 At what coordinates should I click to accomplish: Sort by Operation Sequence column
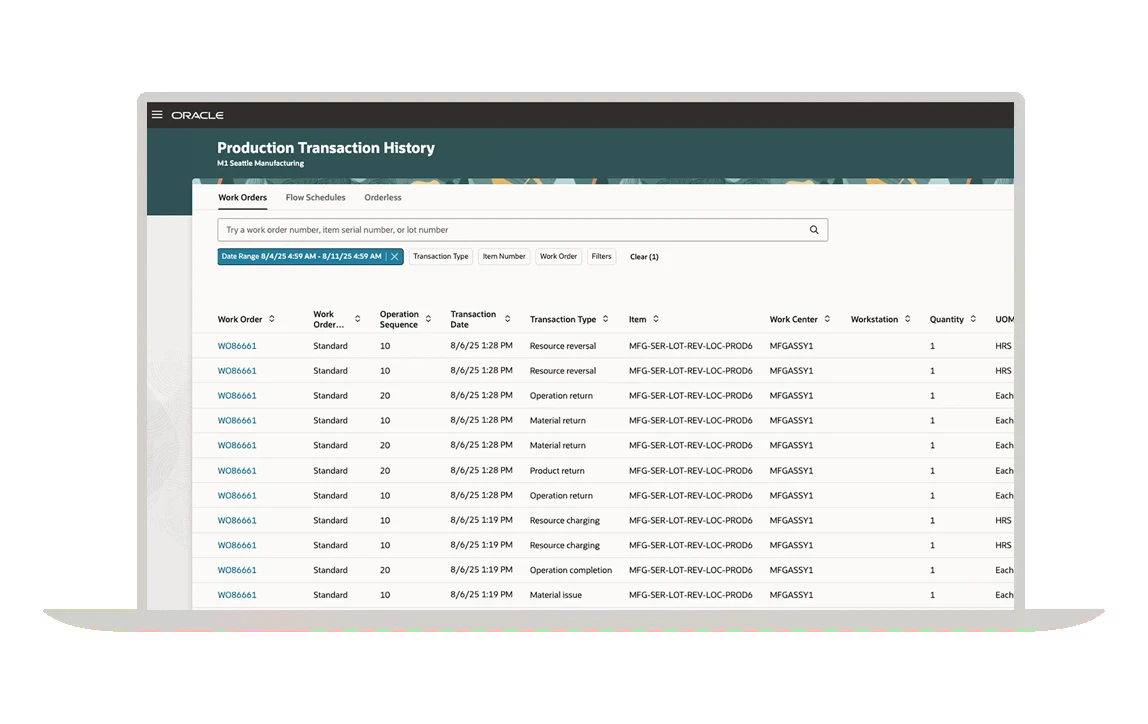click(x=428, y=320)
